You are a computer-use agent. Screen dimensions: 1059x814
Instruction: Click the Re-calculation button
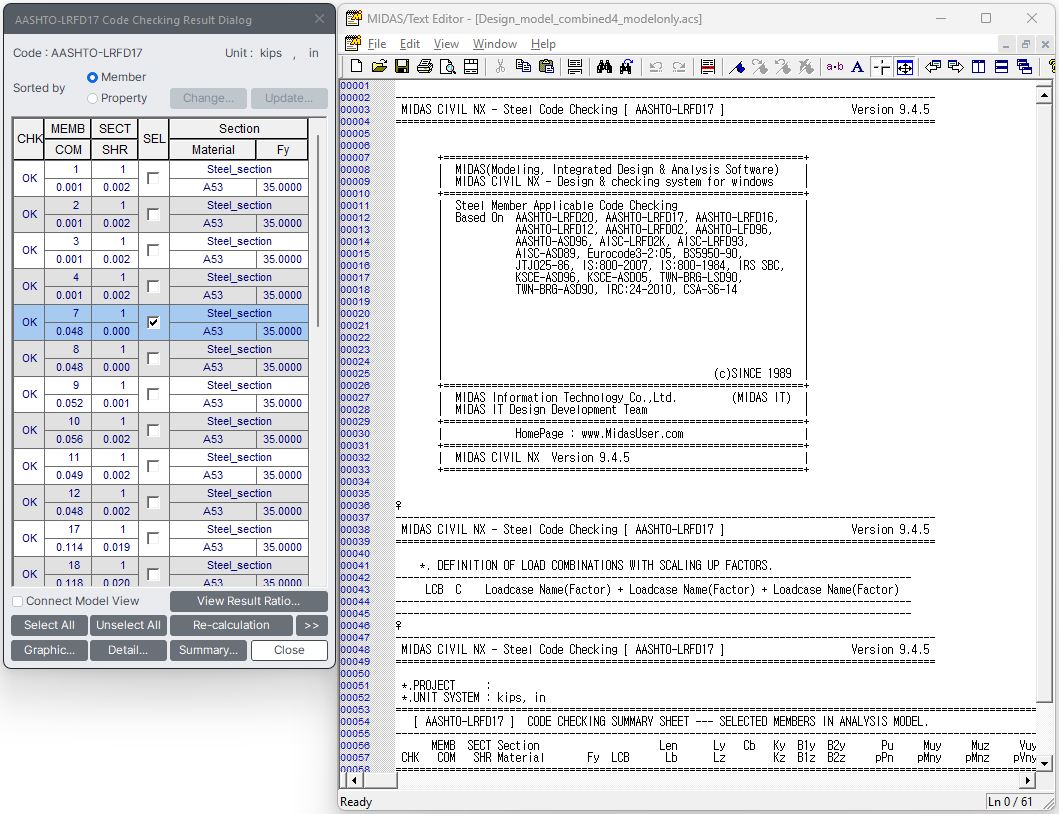pos(231,626)
